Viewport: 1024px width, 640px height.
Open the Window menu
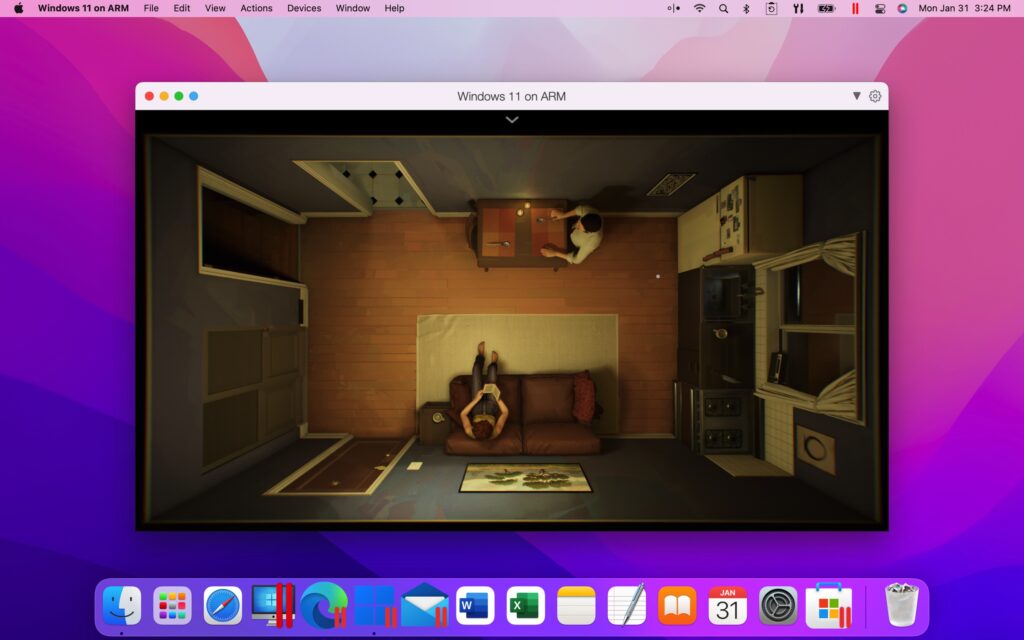click(353, 8)
